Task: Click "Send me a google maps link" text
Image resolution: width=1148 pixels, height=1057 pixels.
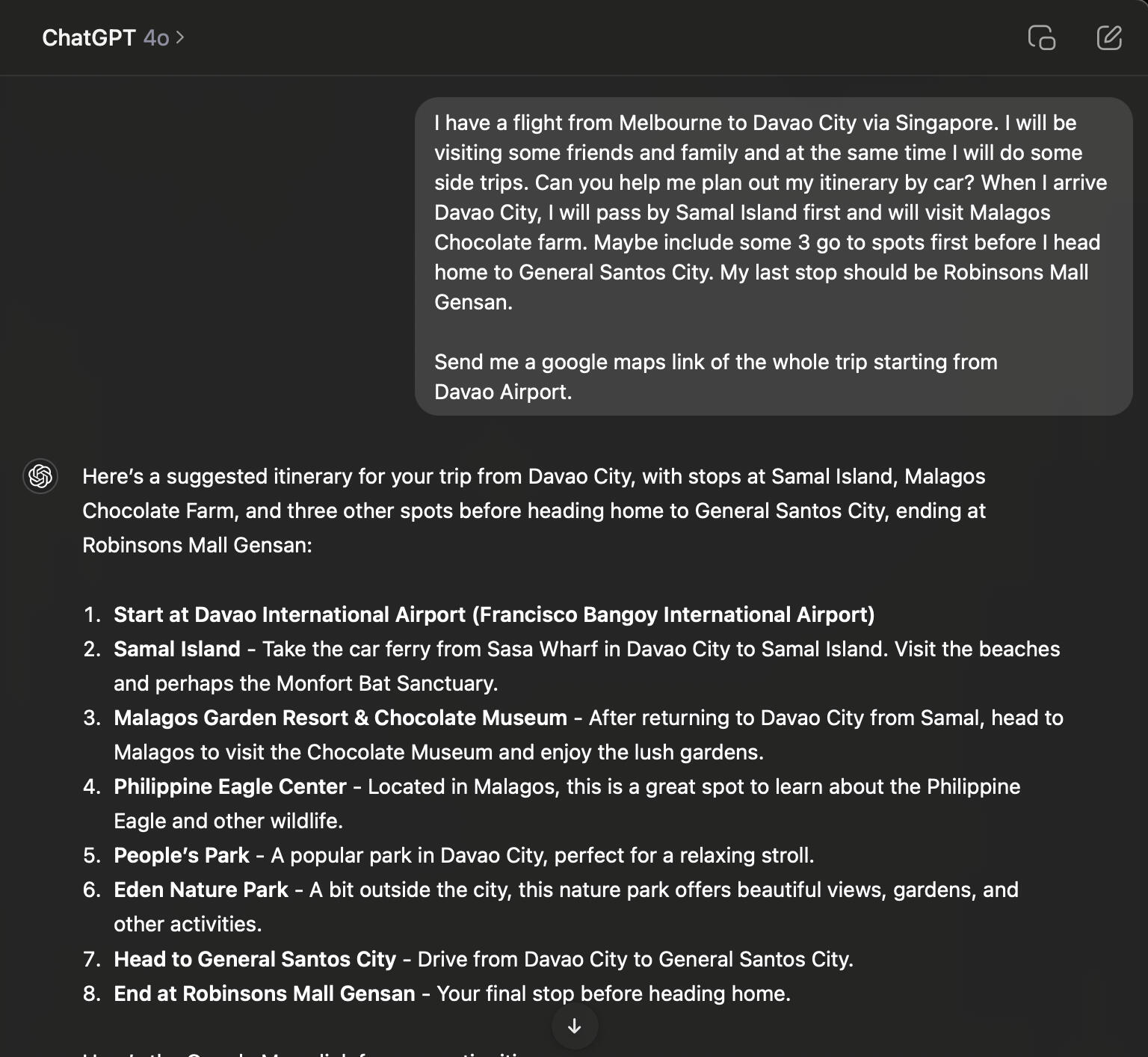Action: [x=715, y=363]
